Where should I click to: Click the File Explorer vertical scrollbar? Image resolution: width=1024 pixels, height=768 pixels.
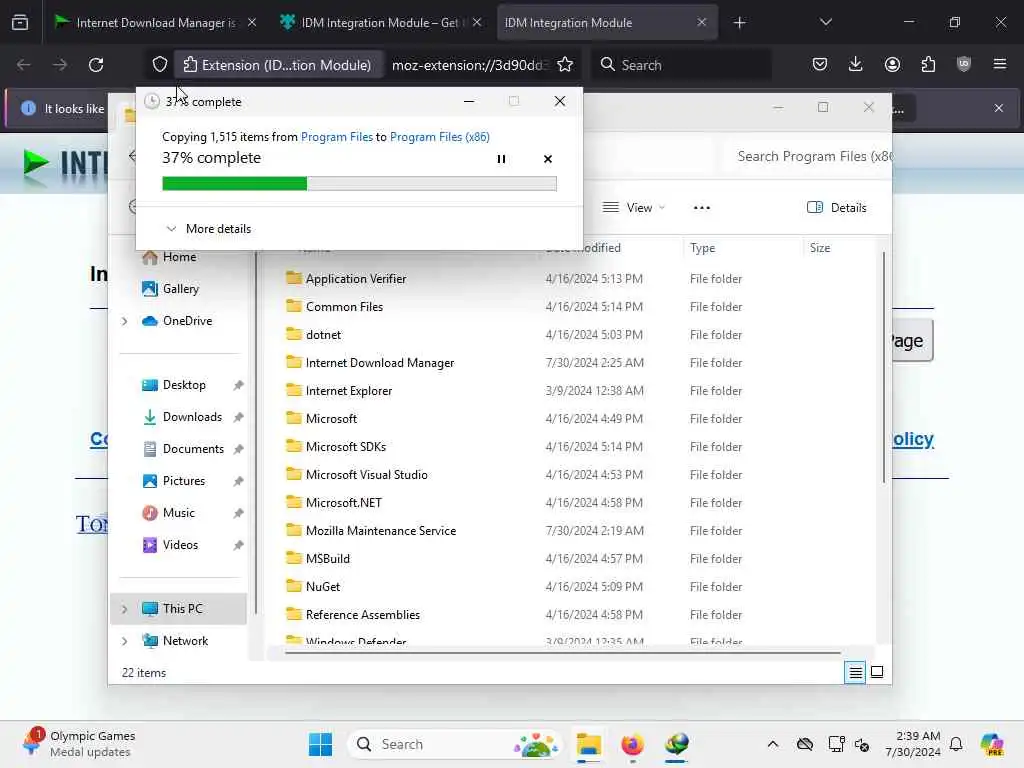(x=884, y=367)
